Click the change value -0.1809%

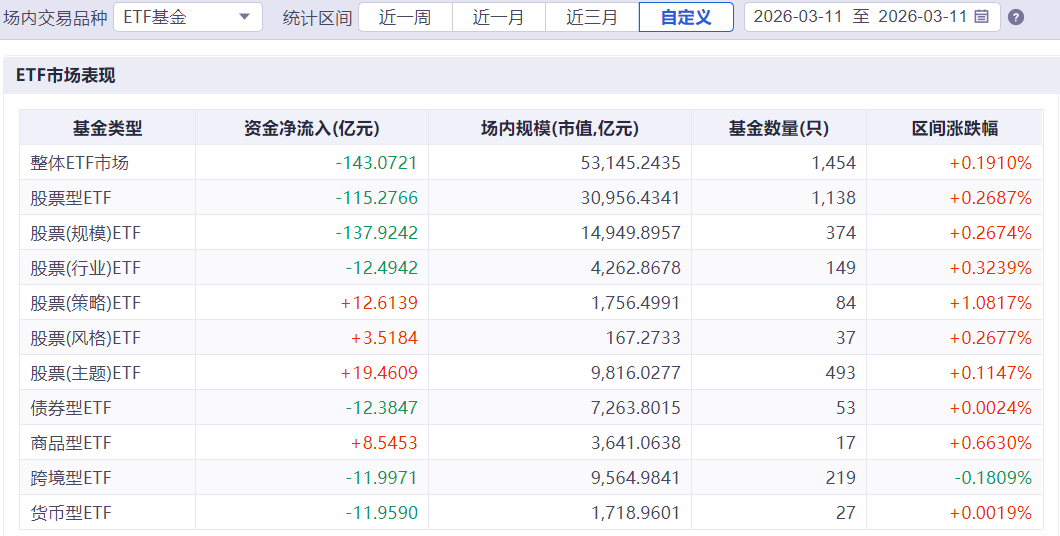[994, 479]
